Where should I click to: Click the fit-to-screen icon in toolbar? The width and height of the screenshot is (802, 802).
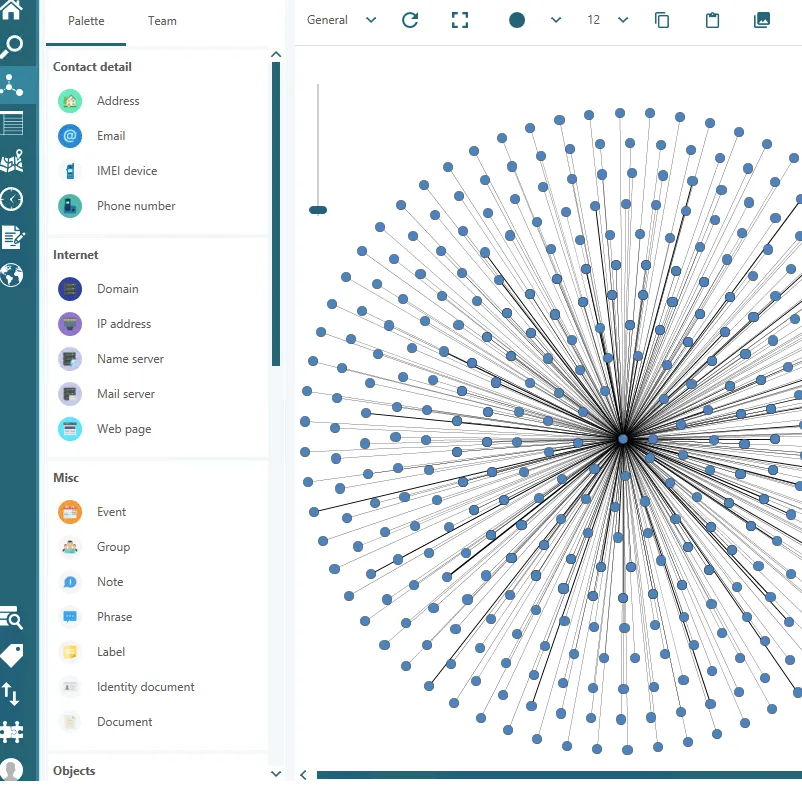coord(460,20)
